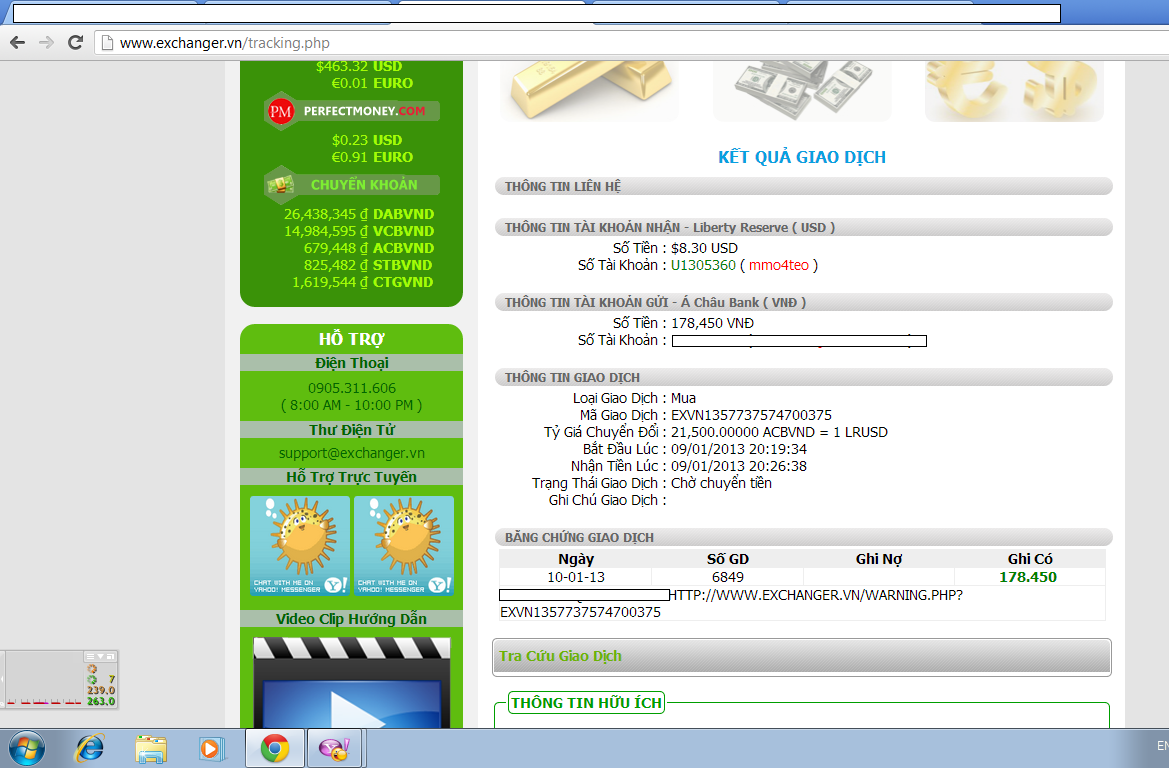Click the 679,448 ACBVND balance
1169x770 pixels.
pyautogui.click(x=368, y=248)
